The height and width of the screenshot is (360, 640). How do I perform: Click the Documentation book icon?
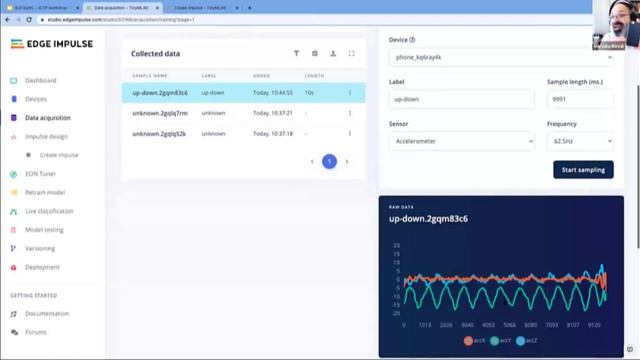[x=13, y=314]
